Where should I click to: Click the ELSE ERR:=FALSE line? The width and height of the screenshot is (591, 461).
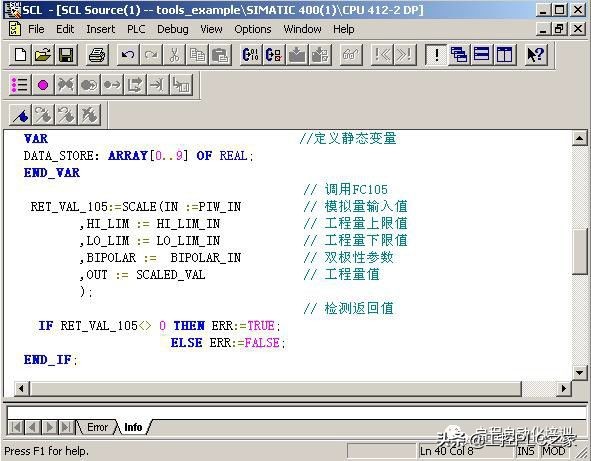[228, 343]
